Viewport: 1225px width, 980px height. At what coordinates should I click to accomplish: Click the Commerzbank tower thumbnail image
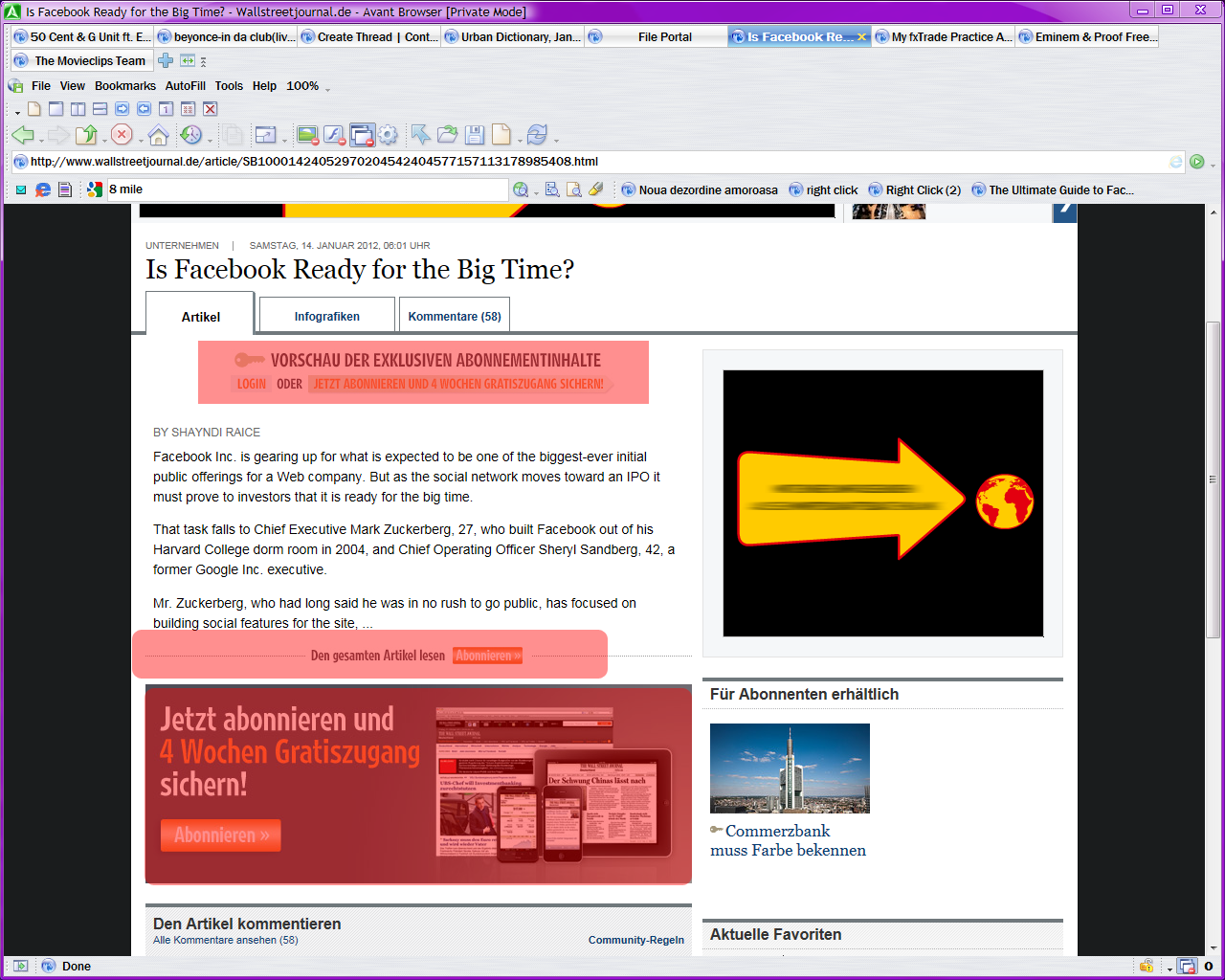point(790,768)
